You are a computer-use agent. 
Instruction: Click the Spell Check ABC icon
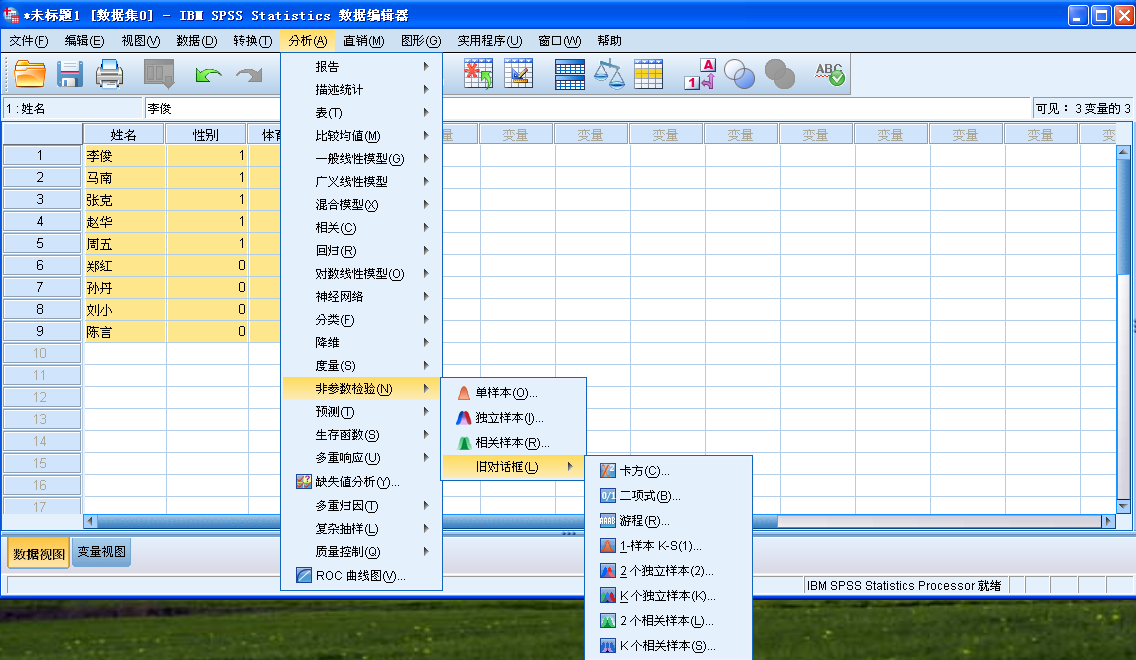click(830, 74)
